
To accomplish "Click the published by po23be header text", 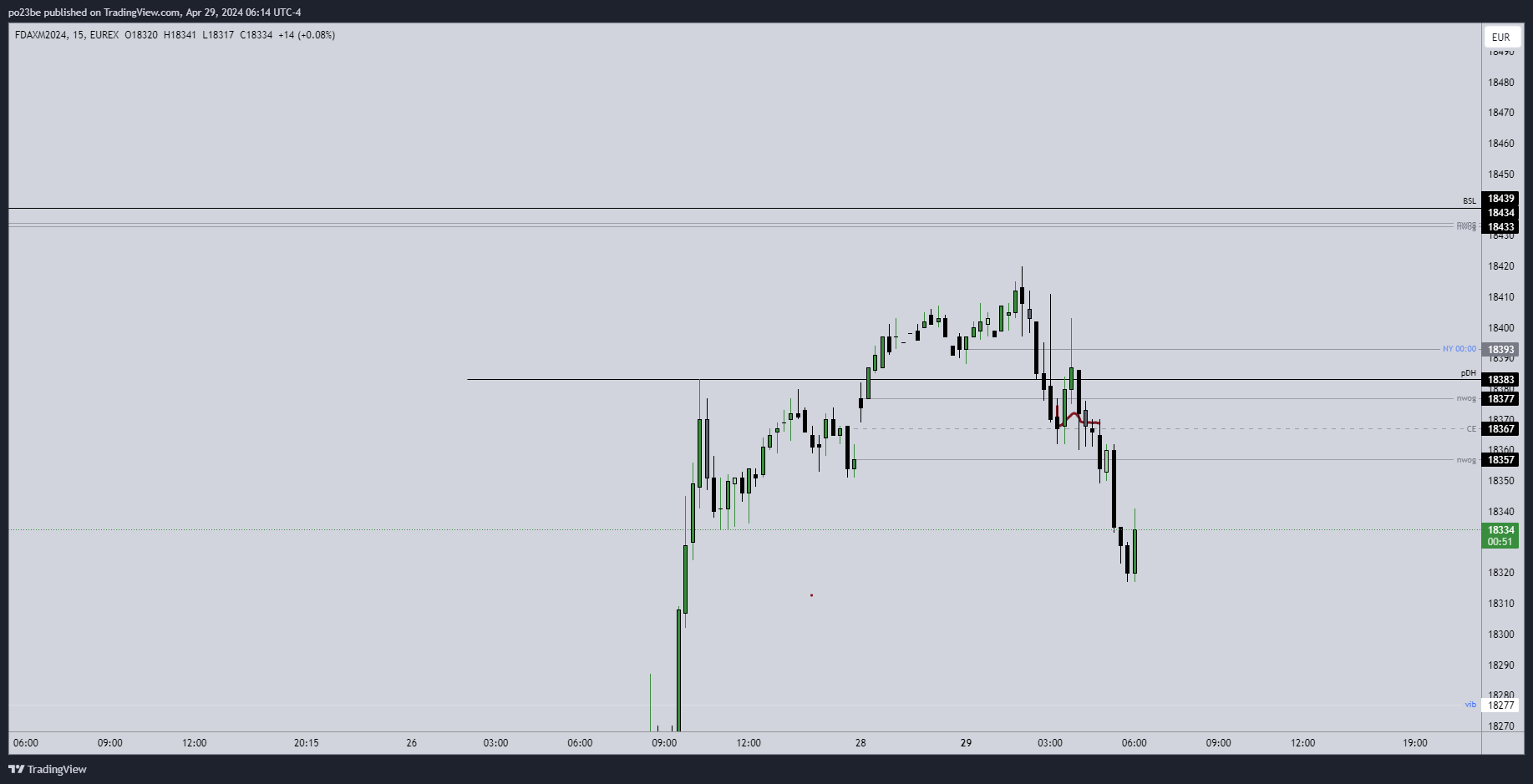I will coord(155,13).
